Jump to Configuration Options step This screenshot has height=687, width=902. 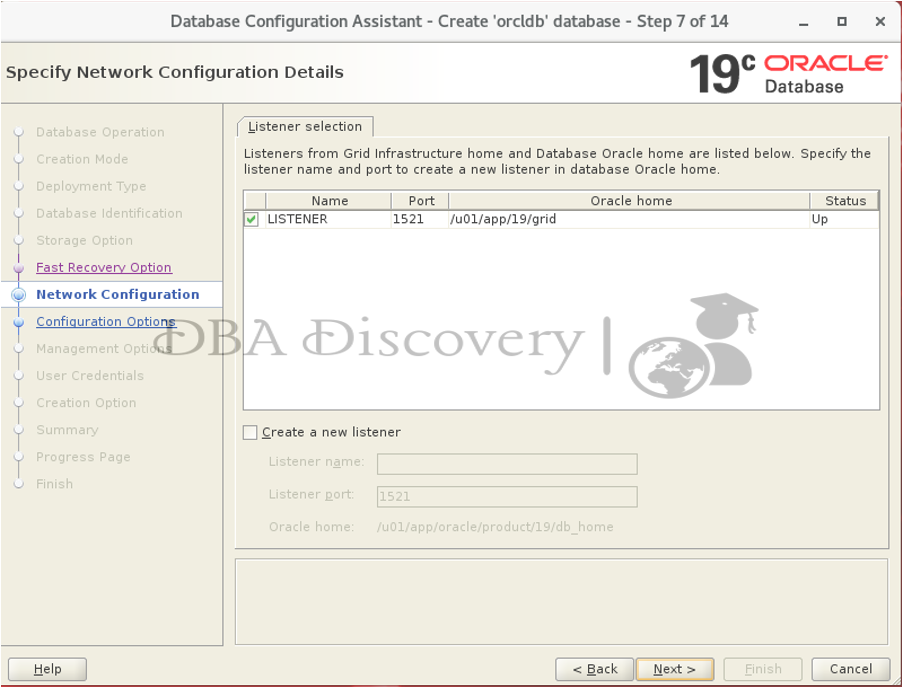106,322
